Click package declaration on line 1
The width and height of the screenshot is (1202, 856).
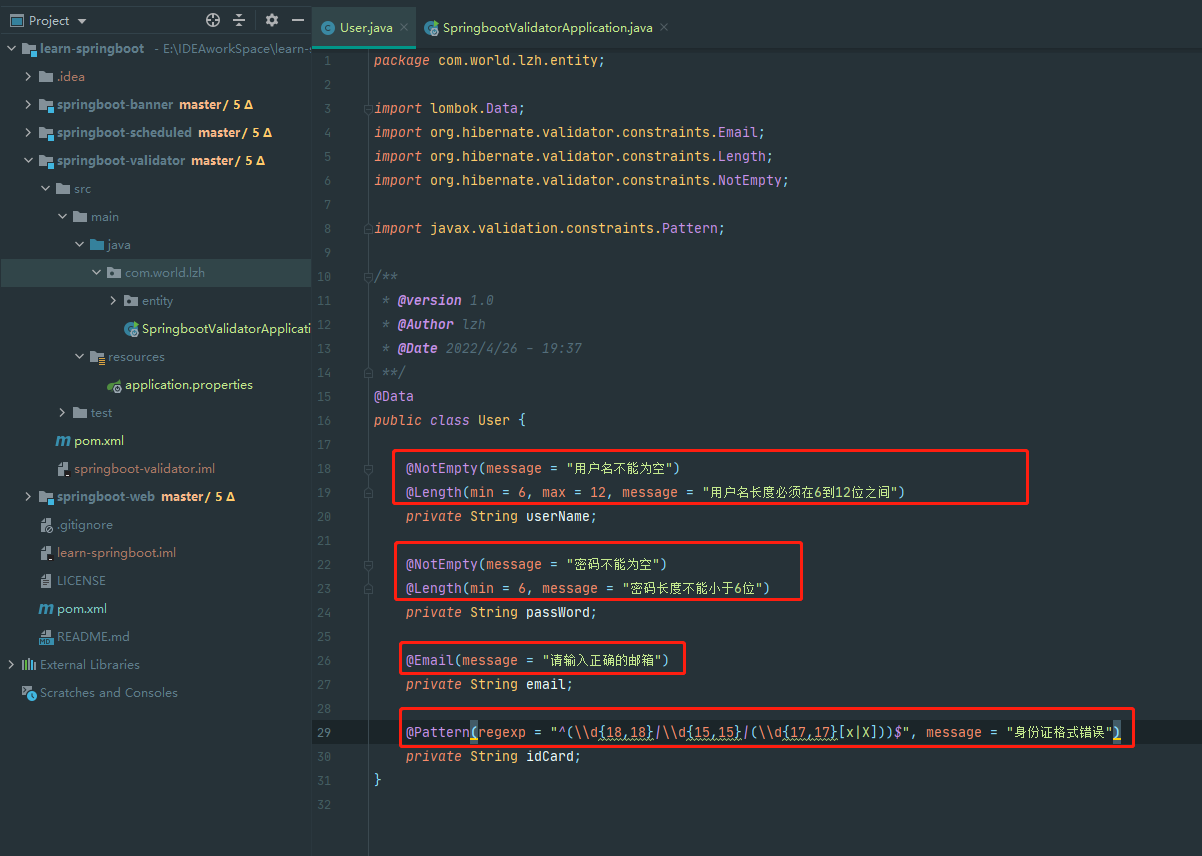490,61
